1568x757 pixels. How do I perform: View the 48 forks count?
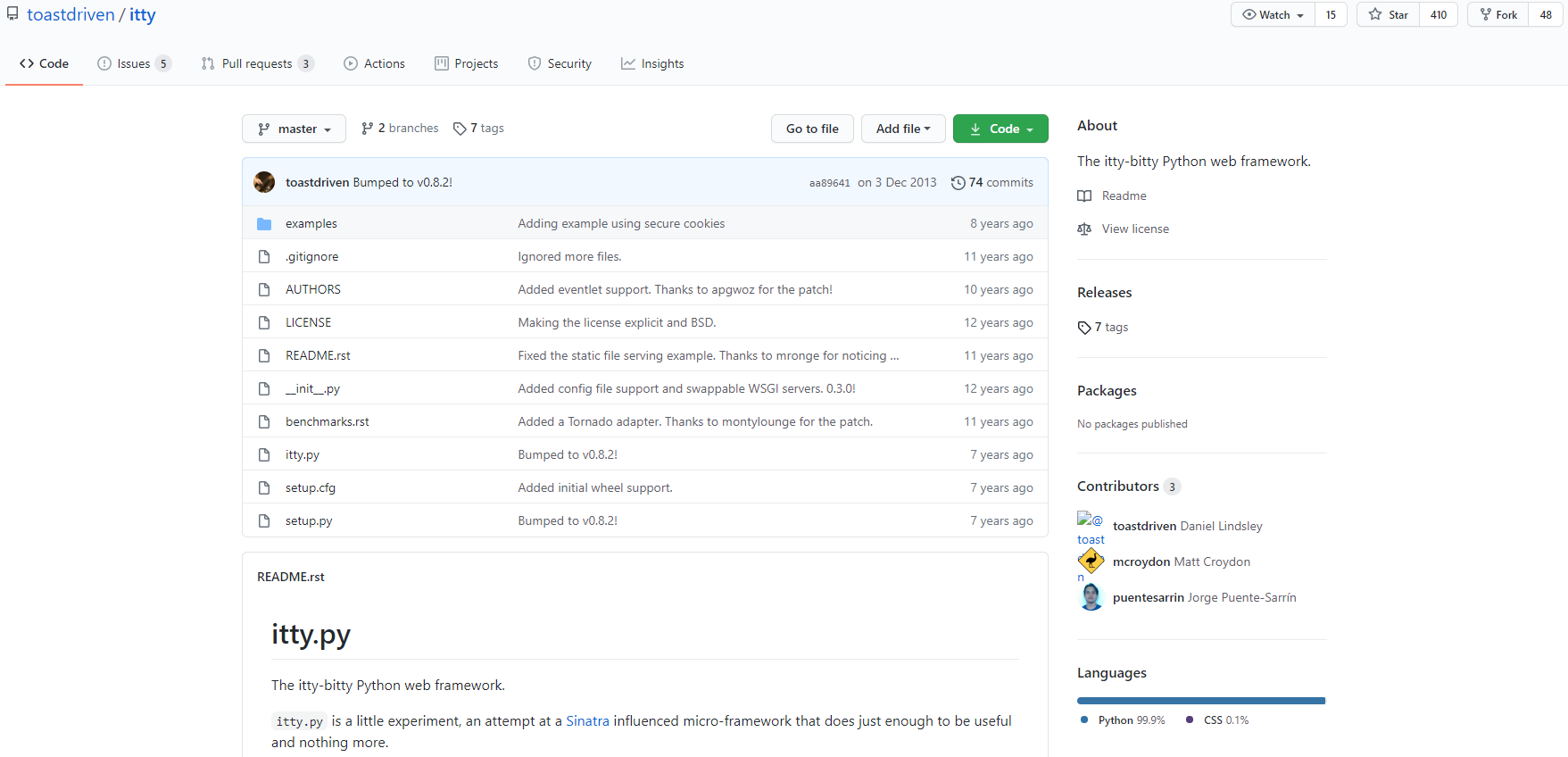[x=1546, y=14]
